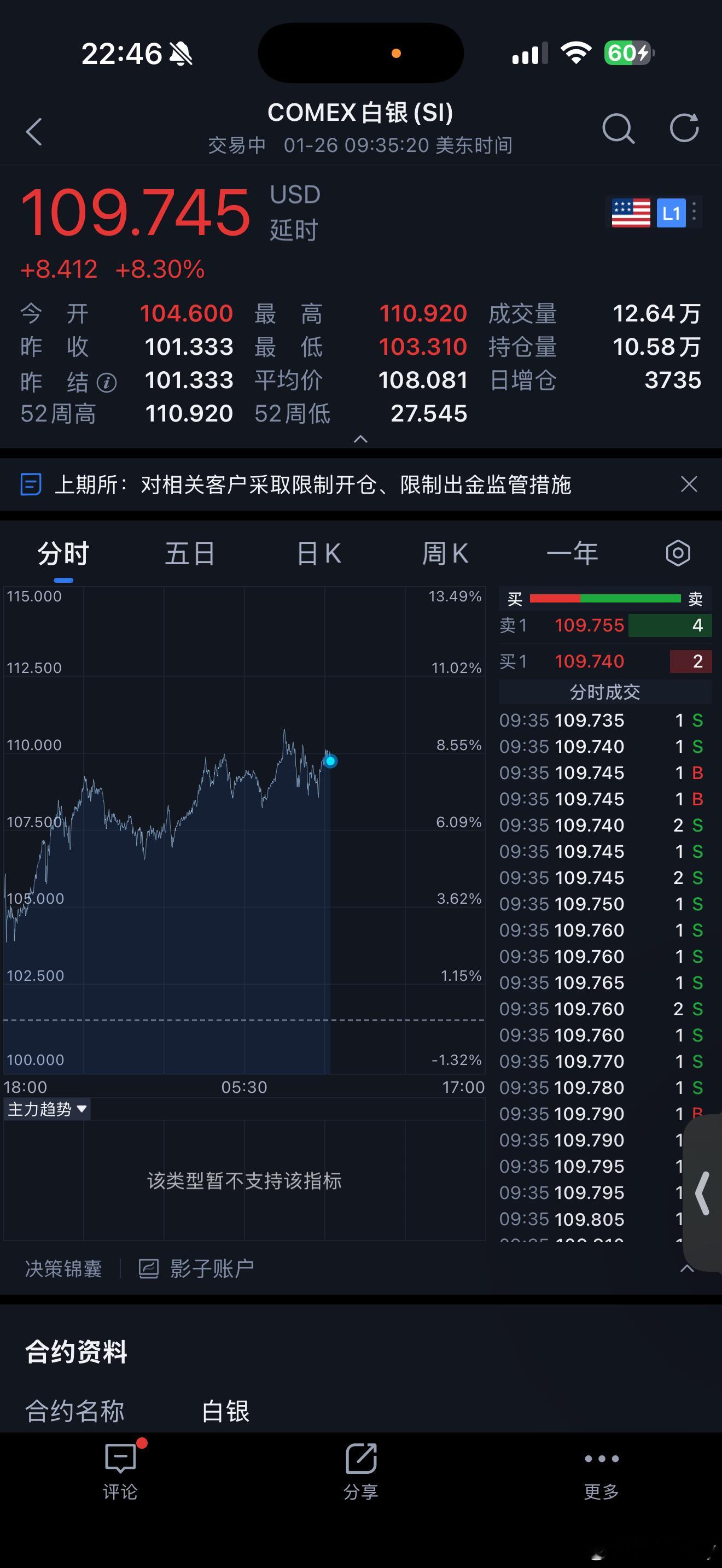This screenshot has height=1568, width=722.
Task: Tap the 最低 value 103.310
Action: pos(423,347)
